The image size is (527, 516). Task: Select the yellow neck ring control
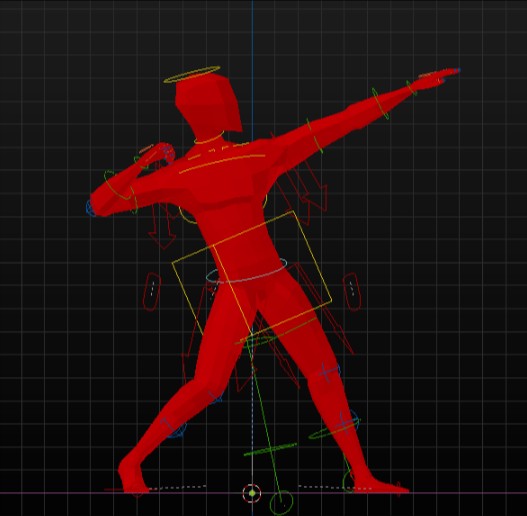[209, 138]
